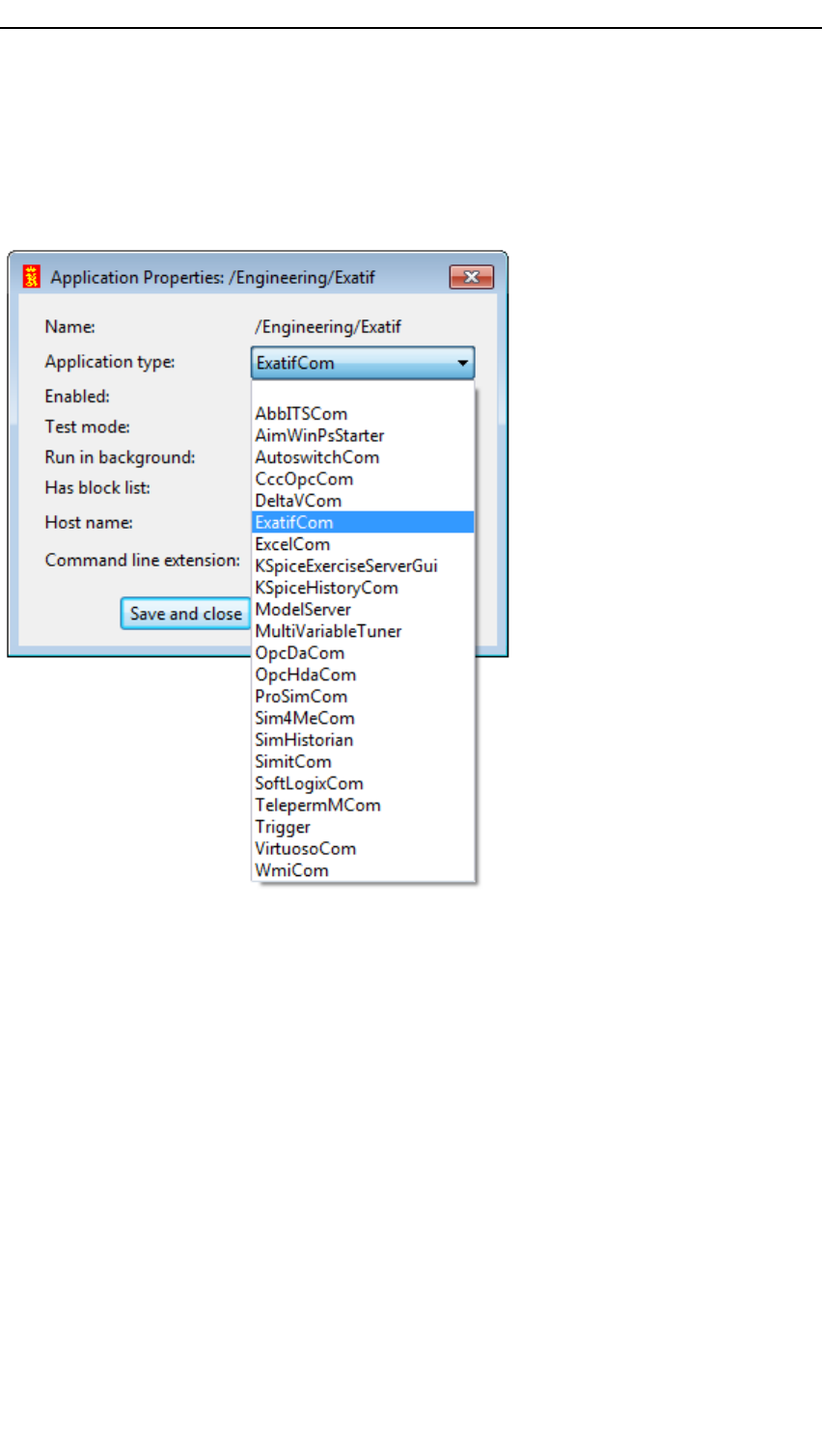Click the /Engineering/Exatif name value

tap(328, 327)
